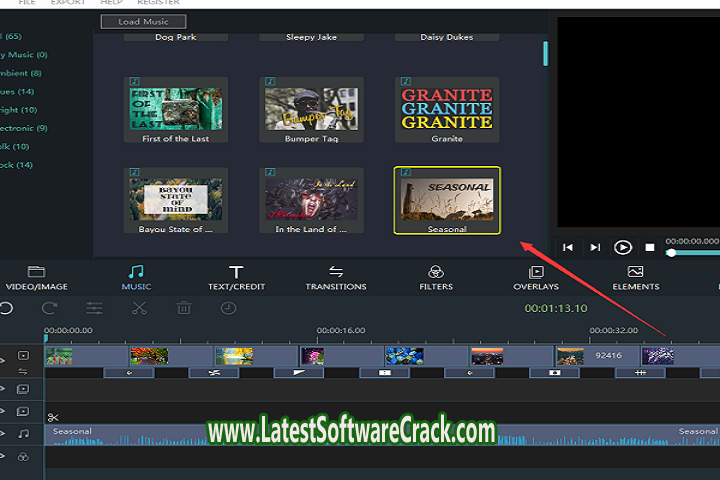This screenshot has height=480, width=720.
Task: Click the redo arrow icon
Action: point(49,309)
